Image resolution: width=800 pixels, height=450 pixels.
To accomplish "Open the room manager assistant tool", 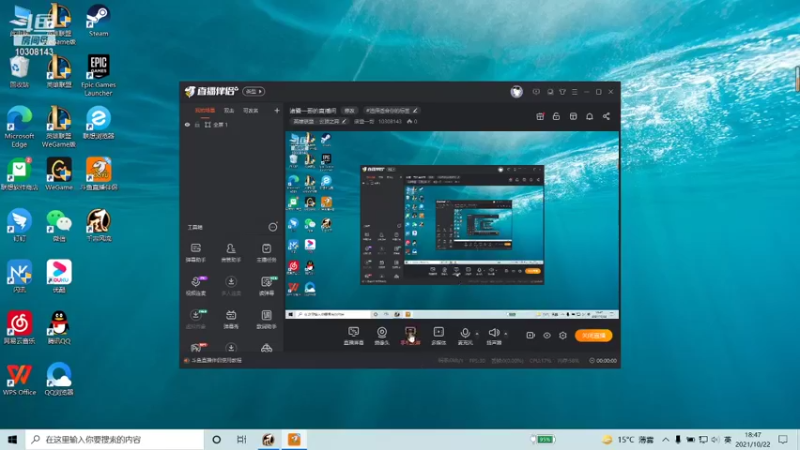I will coord(231,253).
